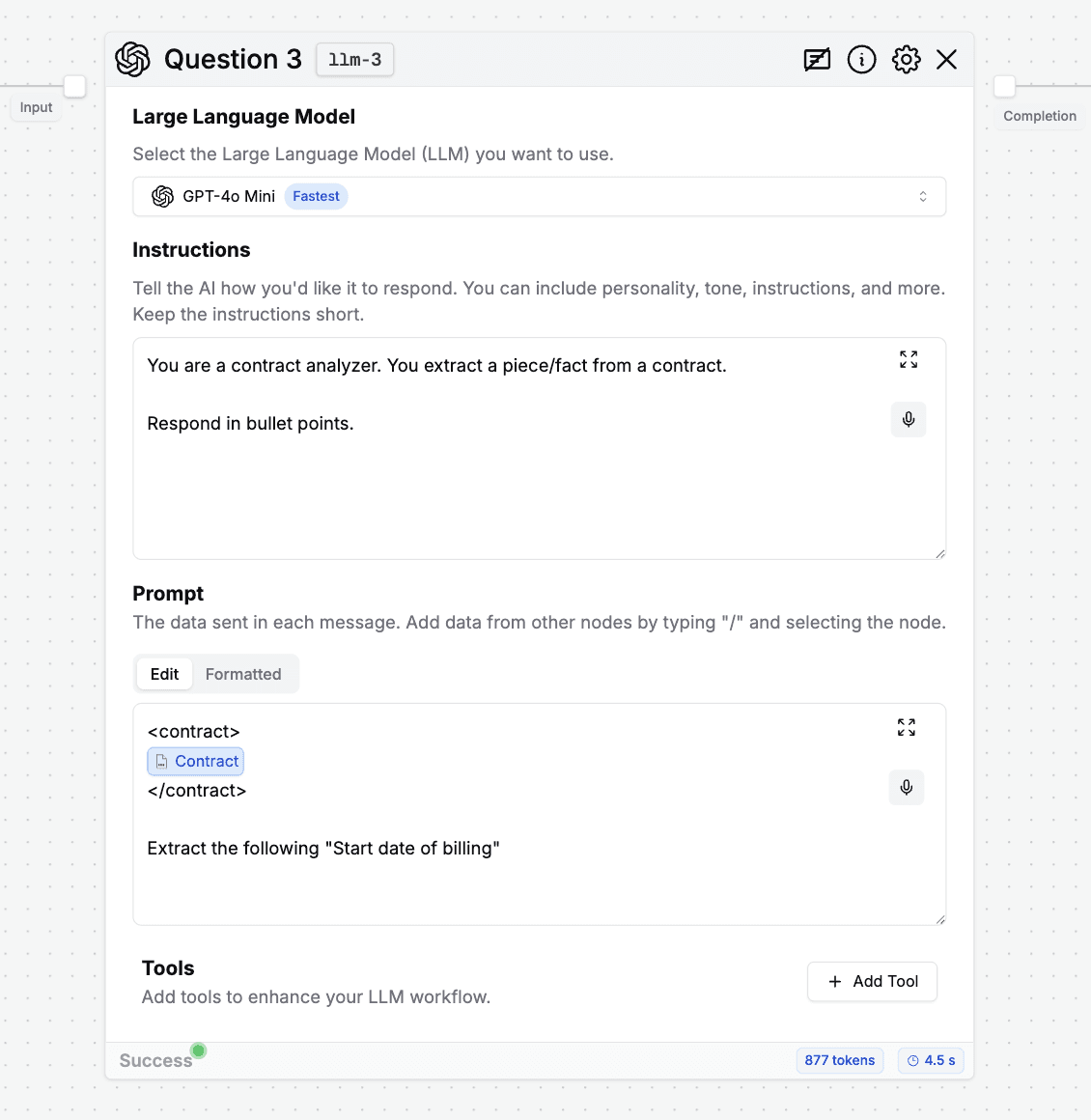Viewport: 1091px width, 1120px height.
Task: Click the OpenAI logo beside Question 3
Action: [x=133, y=59]
